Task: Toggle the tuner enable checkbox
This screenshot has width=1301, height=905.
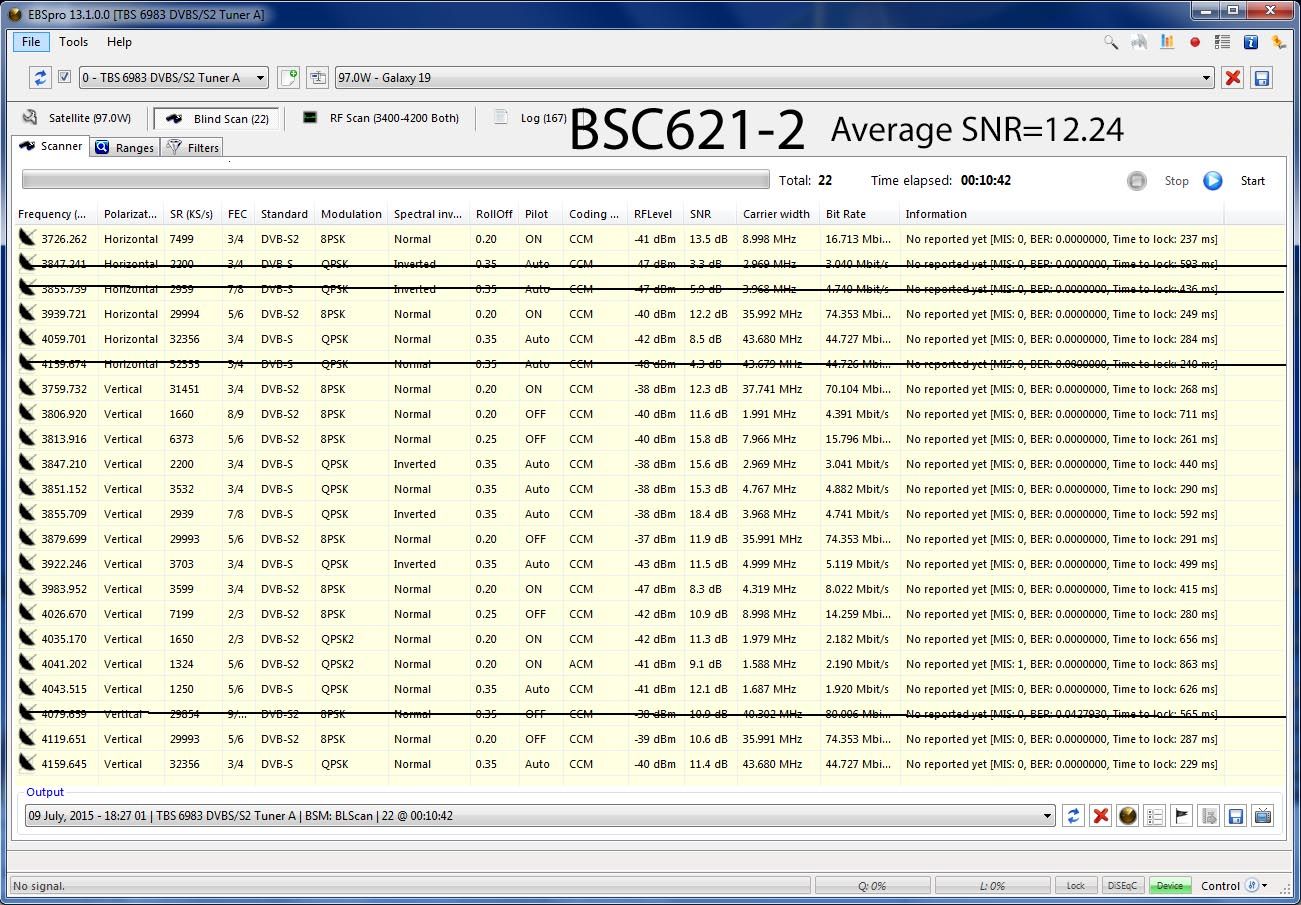Action: (64, 77)
